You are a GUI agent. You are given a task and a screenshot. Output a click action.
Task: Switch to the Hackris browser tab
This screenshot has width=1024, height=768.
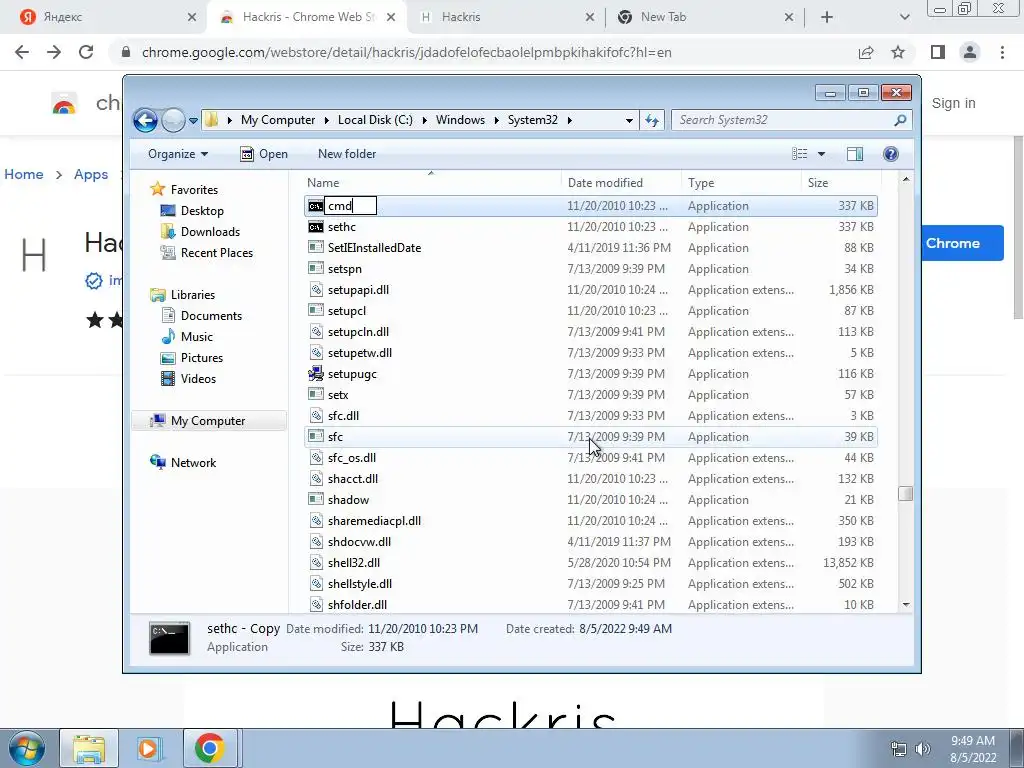[x=507, y=17]
